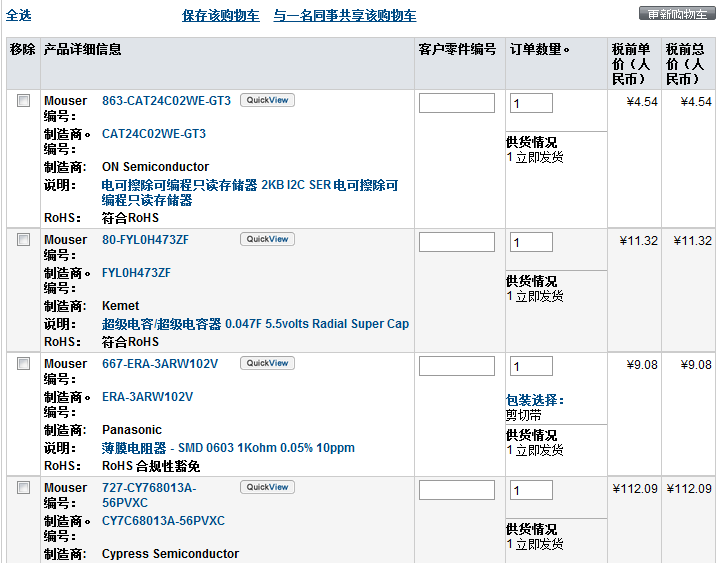Open SMD 0603 1Kohm resistor description link

click(x=228, y=448)
